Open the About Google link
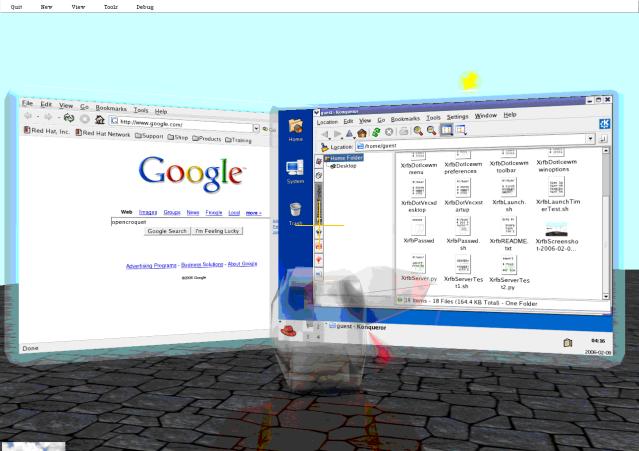The height and width of the screenshot is (451, 639). point(242,264)
